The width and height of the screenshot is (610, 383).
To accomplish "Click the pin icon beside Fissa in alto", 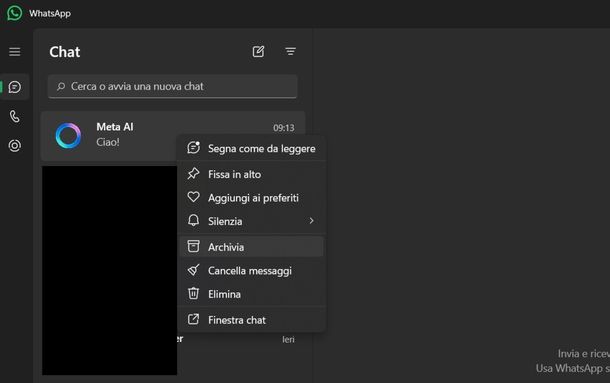I will [x=193, y=174].
